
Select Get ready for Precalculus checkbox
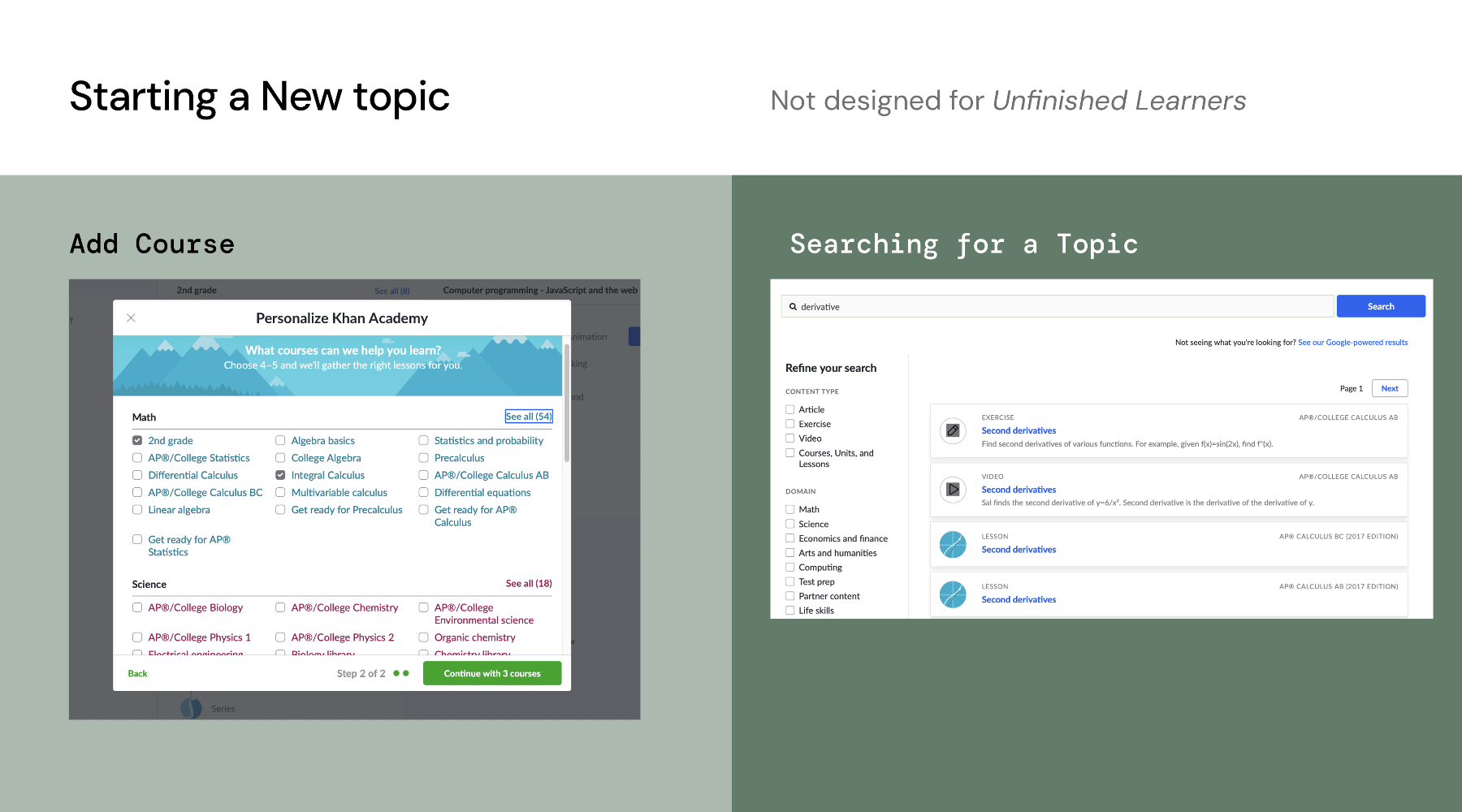[280, 510]
